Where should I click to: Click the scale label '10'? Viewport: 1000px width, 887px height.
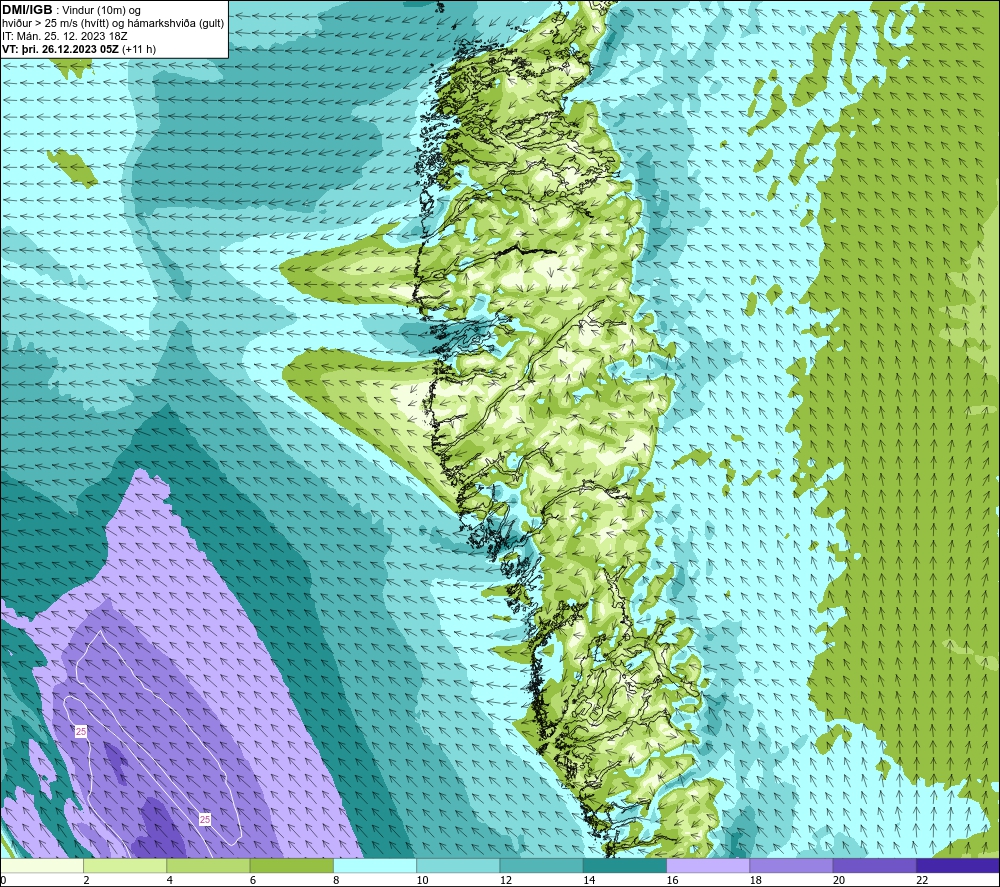[422, 881]
